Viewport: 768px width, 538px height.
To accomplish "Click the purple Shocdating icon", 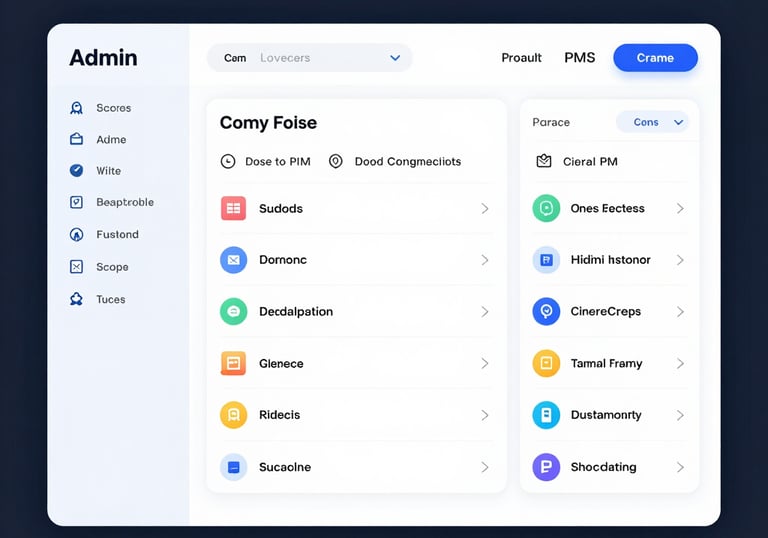I will 546,467.
